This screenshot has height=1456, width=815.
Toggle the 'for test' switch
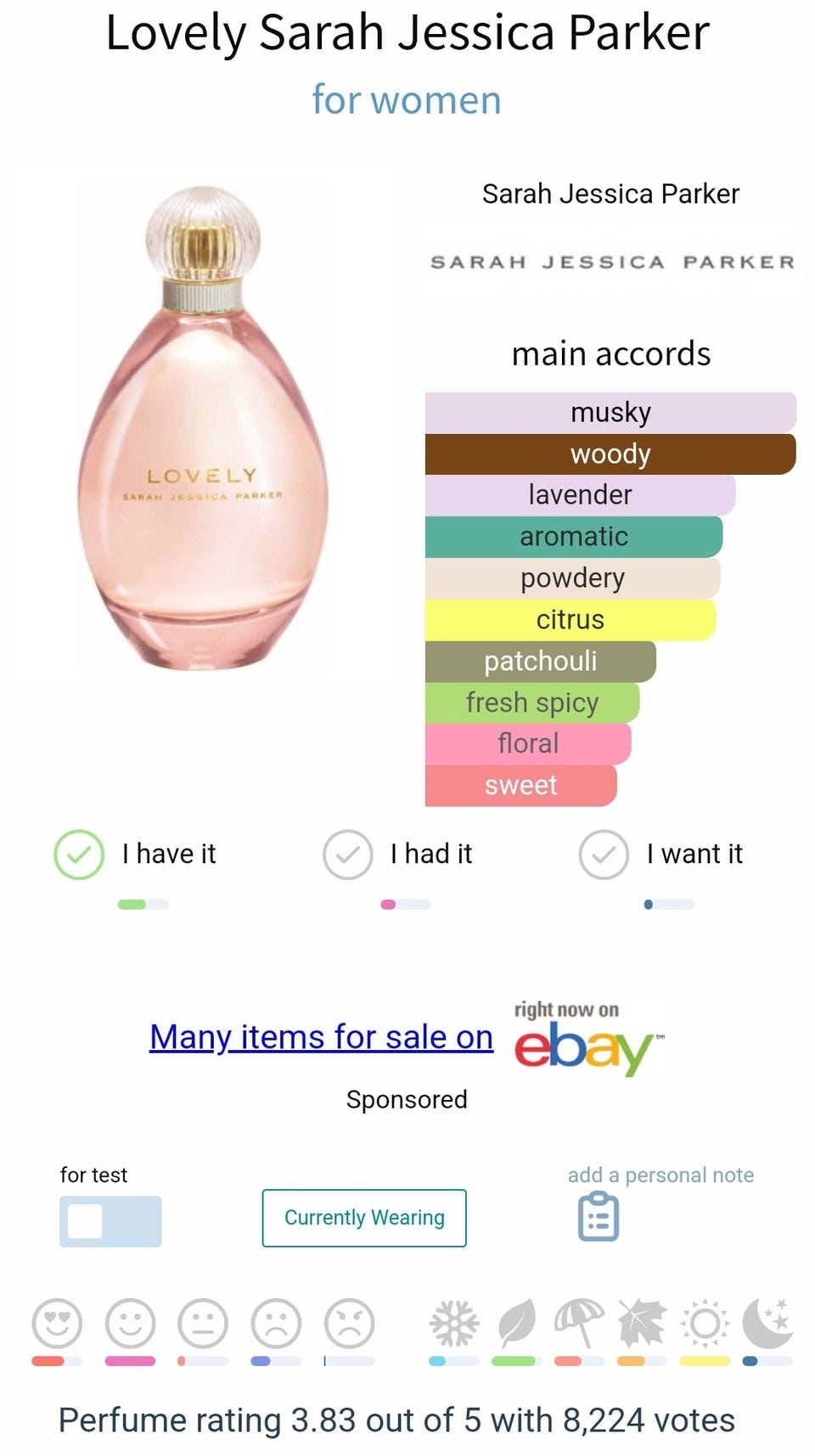[110, 1222]
